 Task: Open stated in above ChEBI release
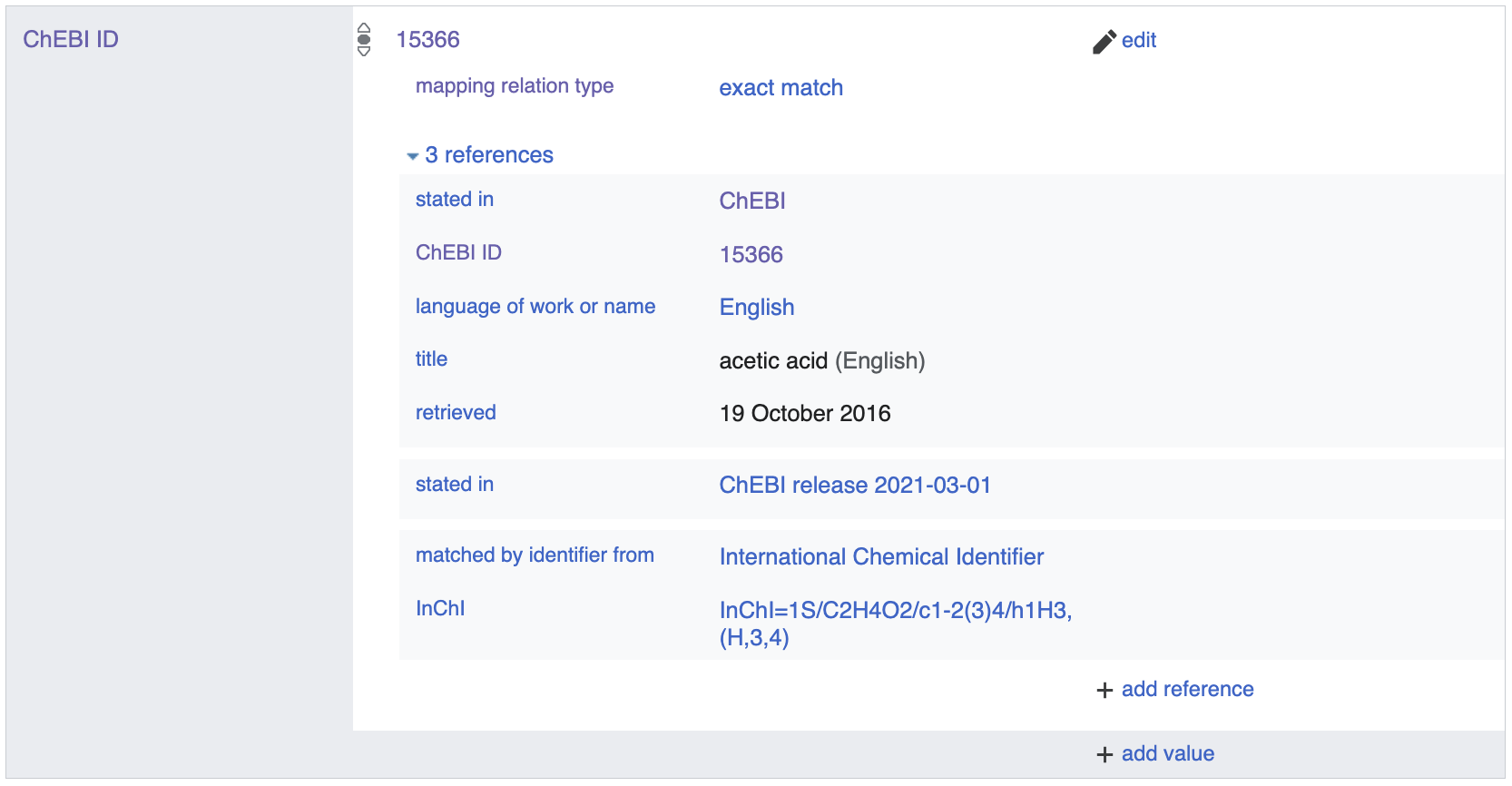[455, 485]
